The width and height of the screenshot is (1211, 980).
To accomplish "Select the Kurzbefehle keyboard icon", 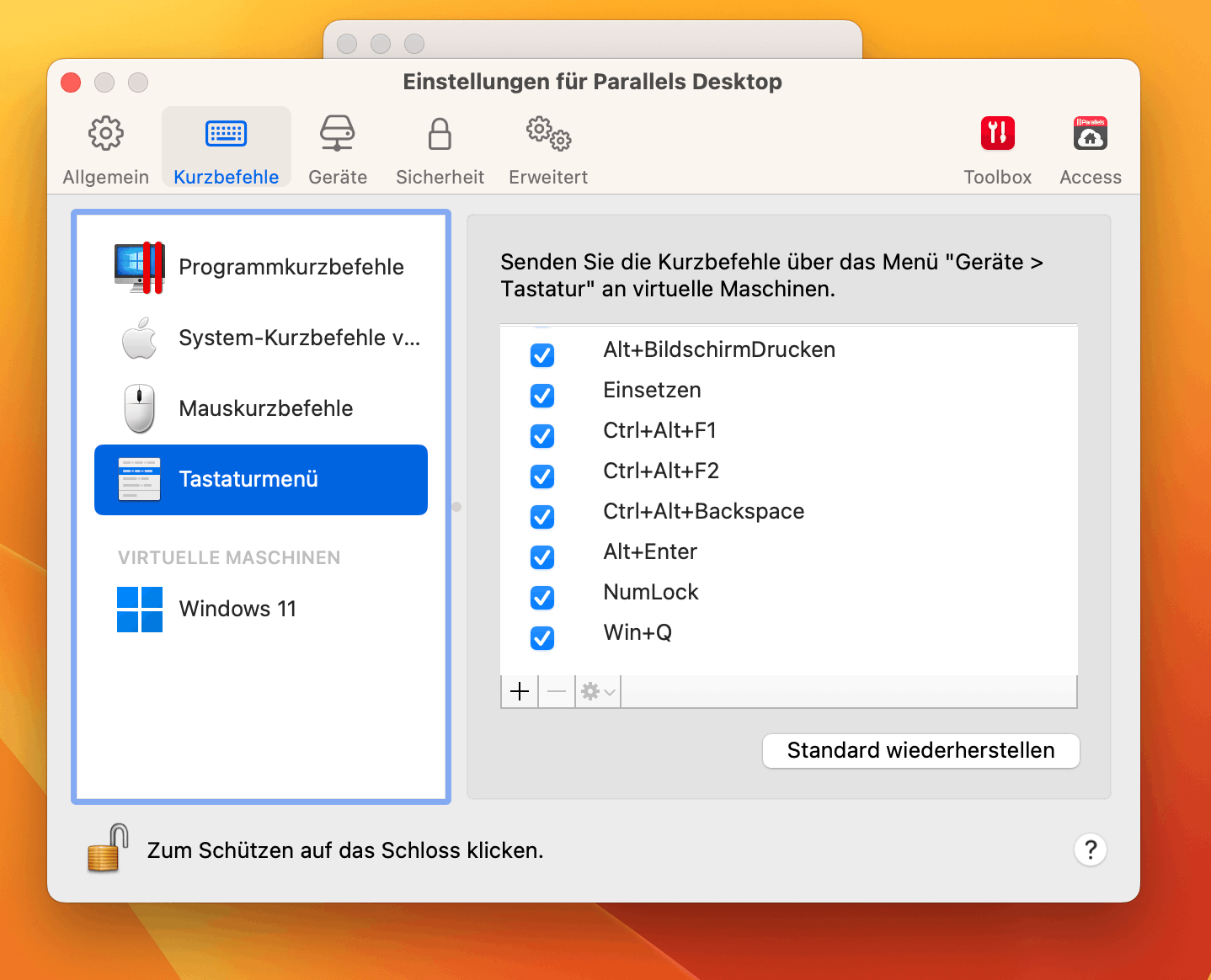I will coord(226,133).
